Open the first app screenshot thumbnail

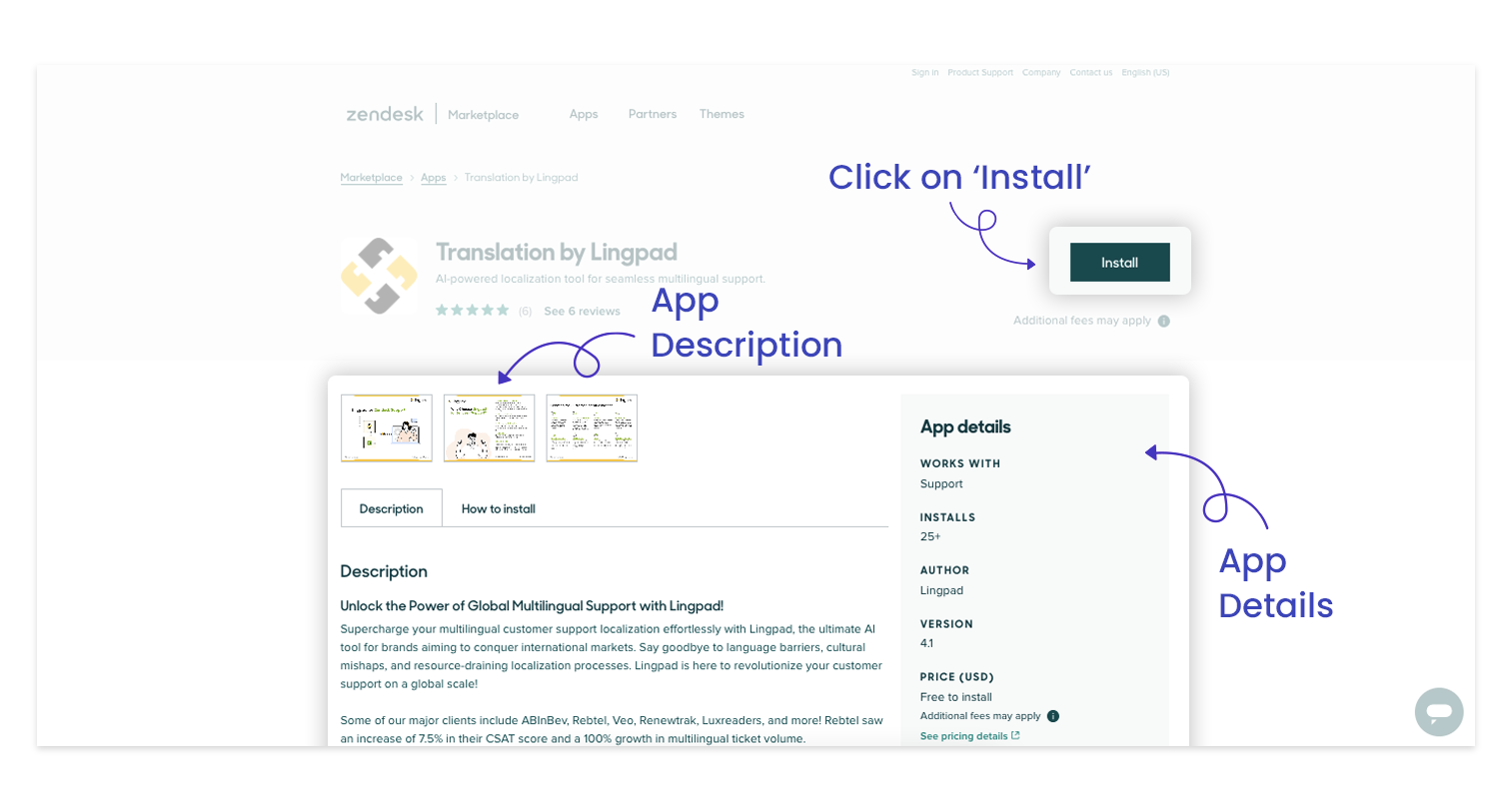click(x=387, y=427)
